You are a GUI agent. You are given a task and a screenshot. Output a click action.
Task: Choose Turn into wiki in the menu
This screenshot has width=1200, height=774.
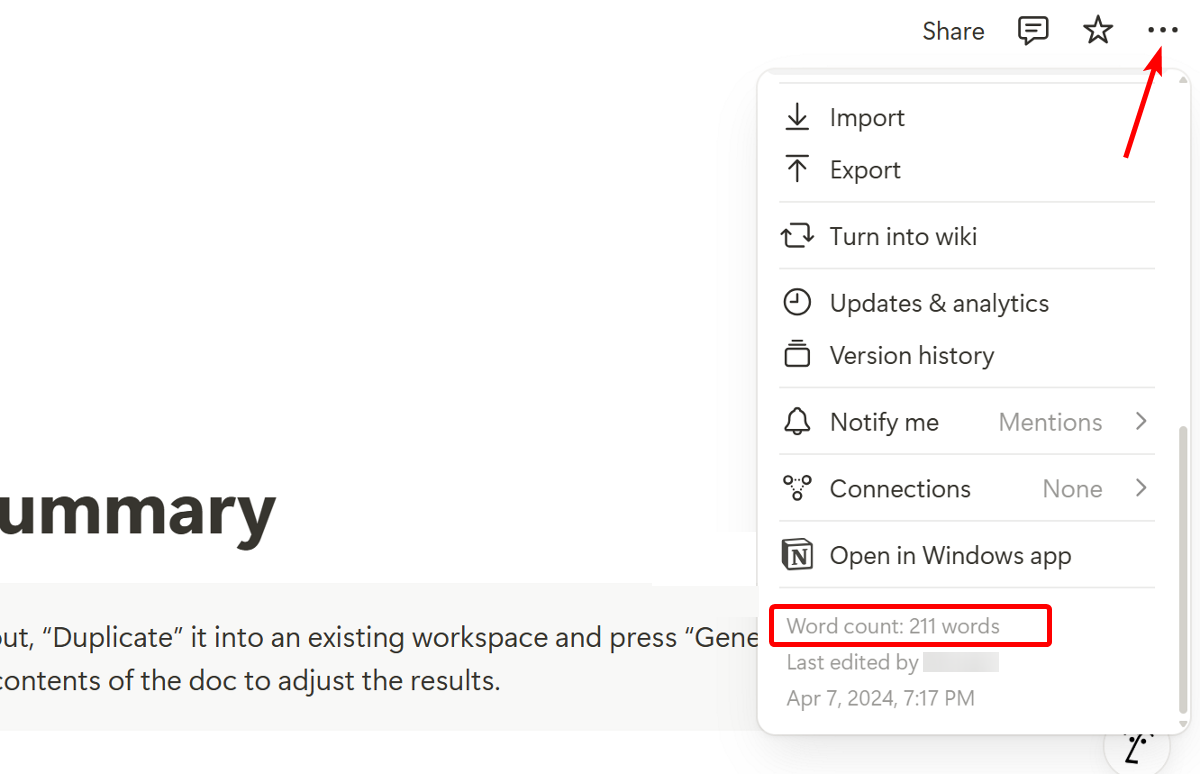click(902, 236)
